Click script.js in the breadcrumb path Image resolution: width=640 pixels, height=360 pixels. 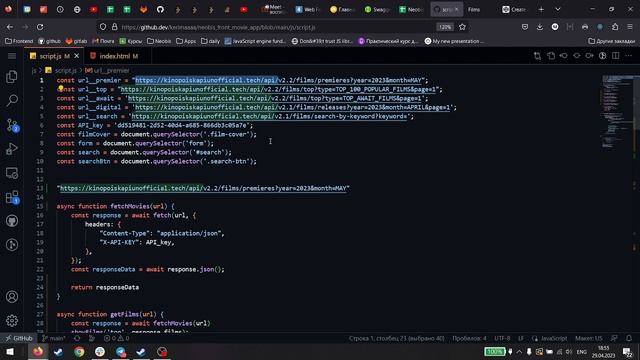(x=65, y=71)
